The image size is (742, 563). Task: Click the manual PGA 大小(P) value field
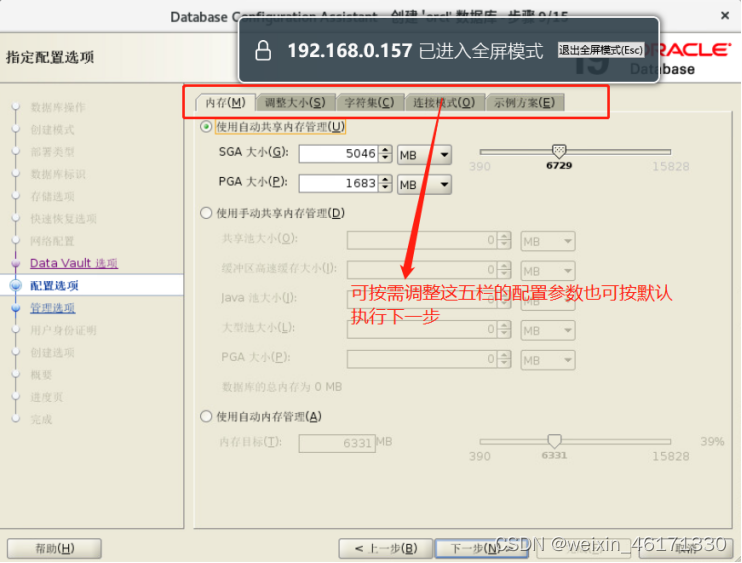[x=422, y=359]
